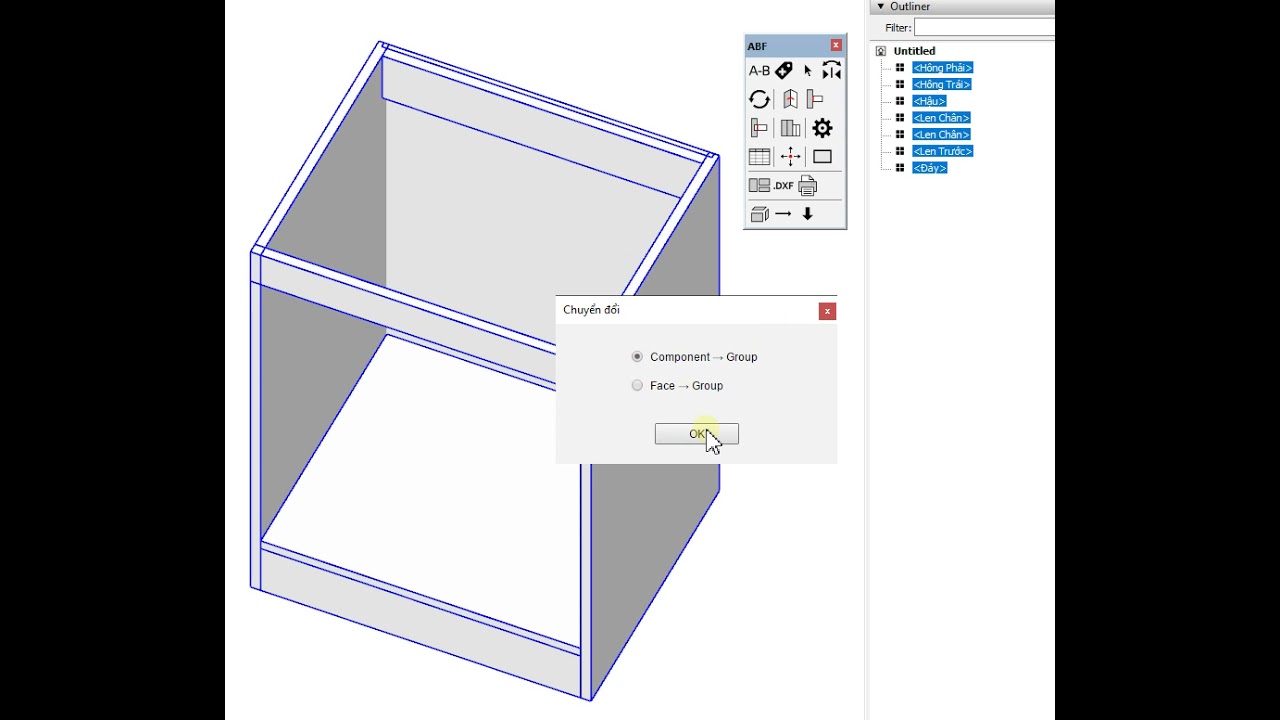Open the table grid icon in ABF
Image resolution: width=1280 pixels, height=720 pixels.
pyautogui.click(x=759, y=157)
